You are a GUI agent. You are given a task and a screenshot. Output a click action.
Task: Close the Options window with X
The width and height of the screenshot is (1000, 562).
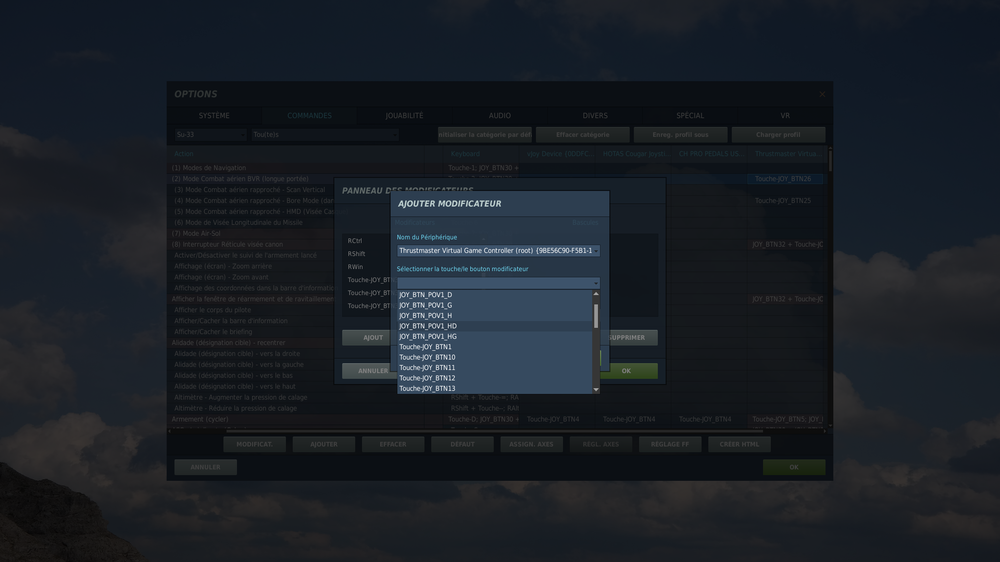(x=822, y=94)
